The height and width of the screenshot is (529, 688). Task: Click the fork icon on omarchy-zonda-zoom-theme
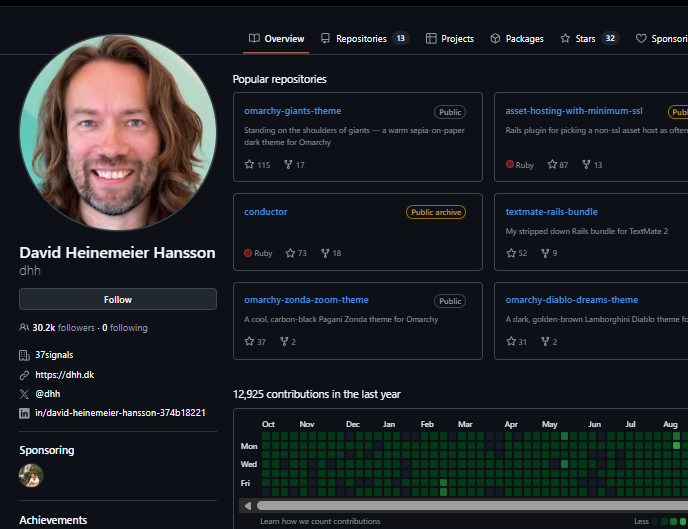coord(284,341)
